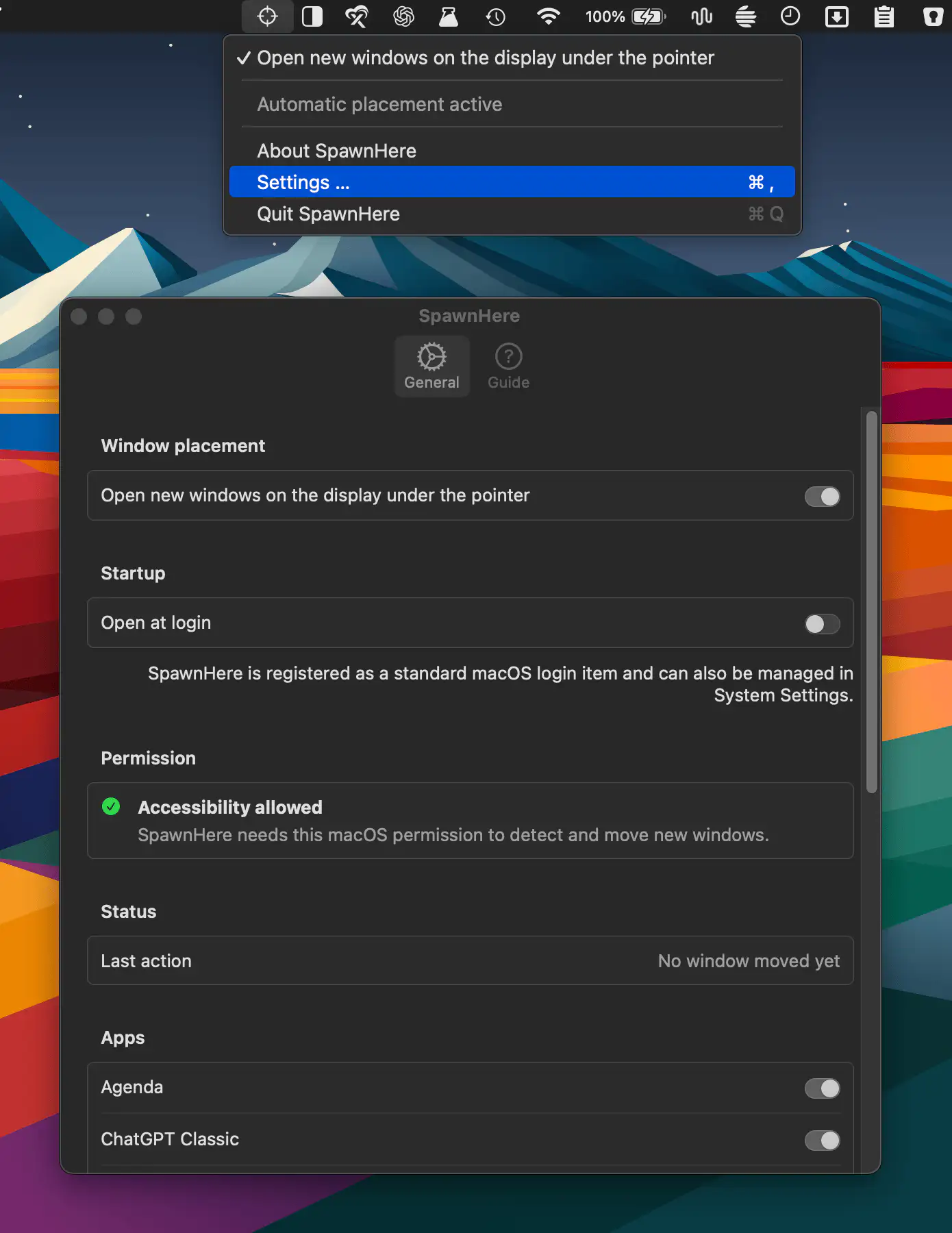952x1233 pixels.
Task: Click the 'Open at login' label text
Action: 156,623
